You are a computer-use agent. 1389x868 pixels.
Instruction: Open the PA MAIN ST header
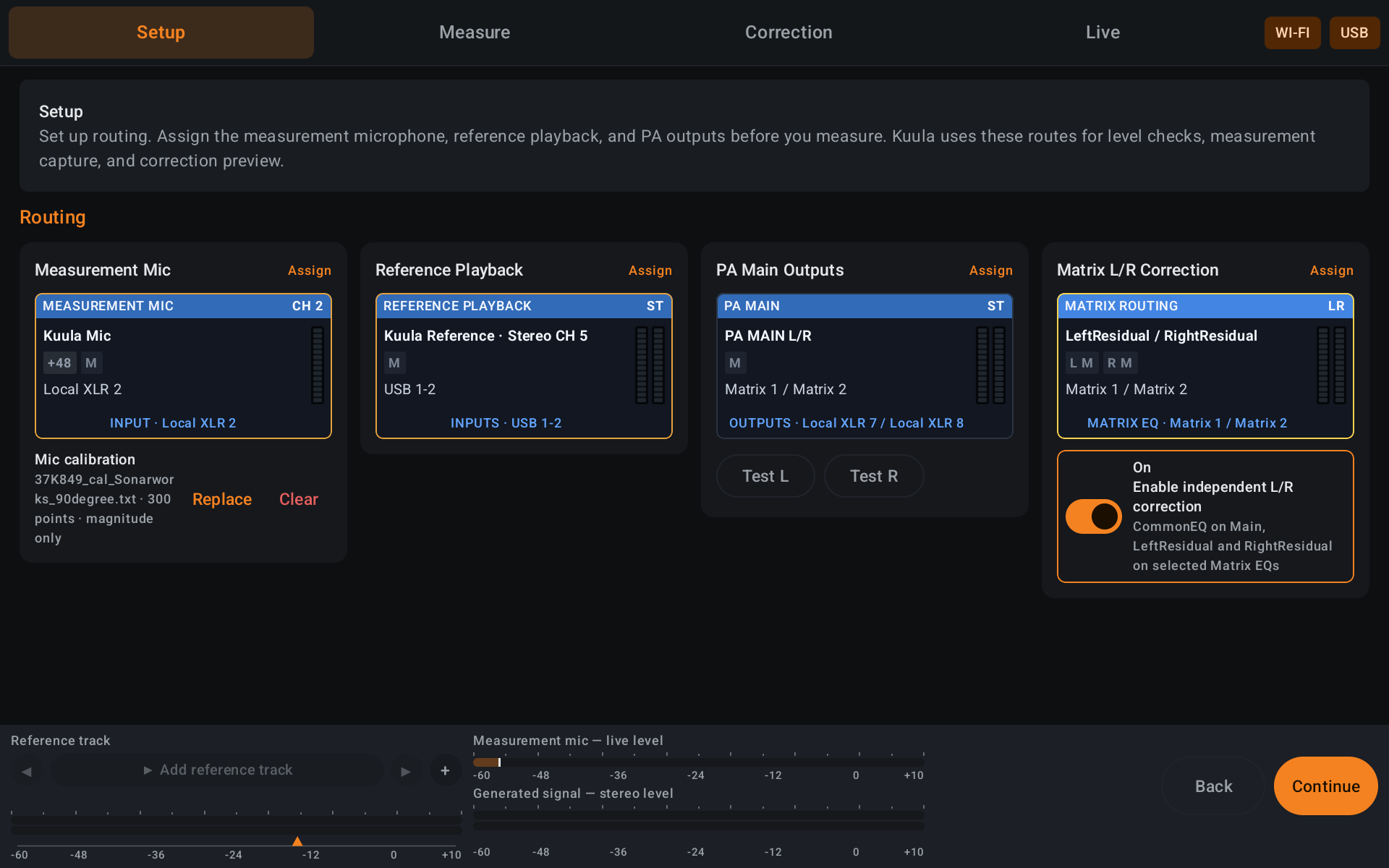pyautogui.click(x=865, y=306)
